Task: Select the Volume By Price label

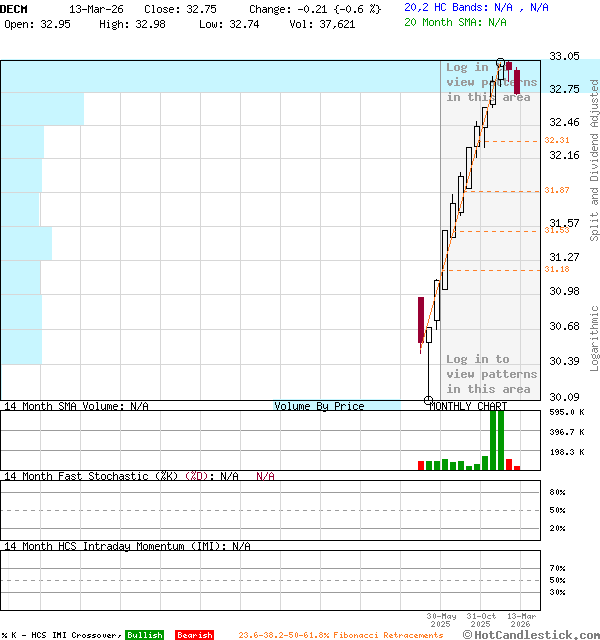Action: click(x=319, y=406)
